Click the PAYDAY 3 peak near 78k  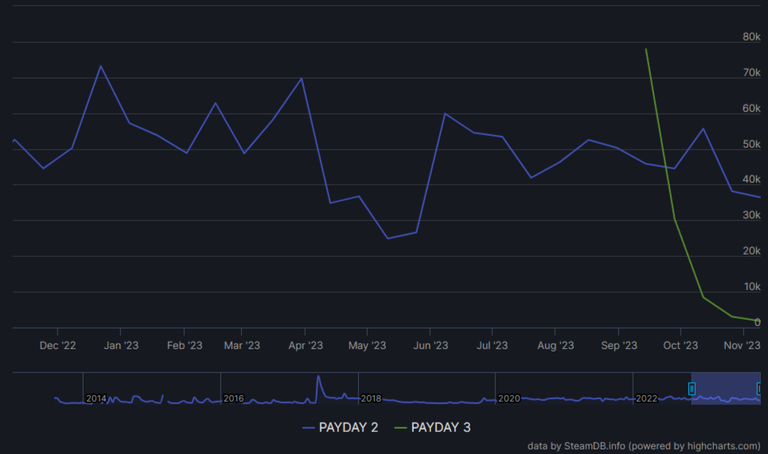coord(646,49)
